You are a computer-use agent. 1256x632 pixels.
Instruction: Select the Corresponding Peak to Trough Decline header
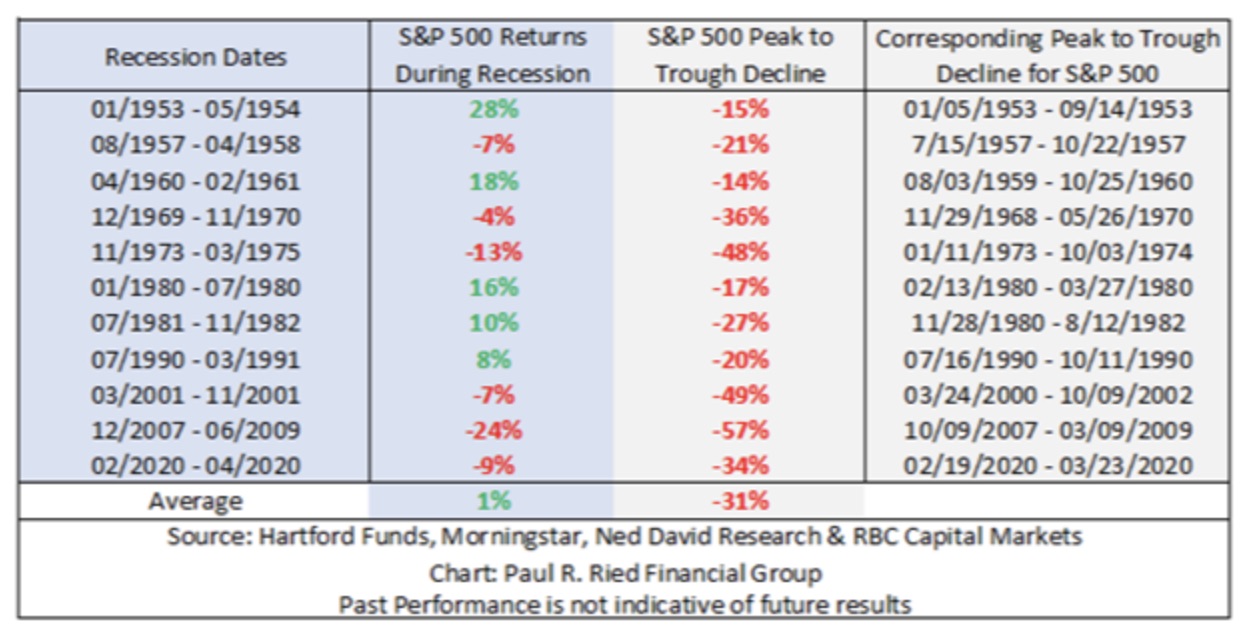[x=1048, y=57]
